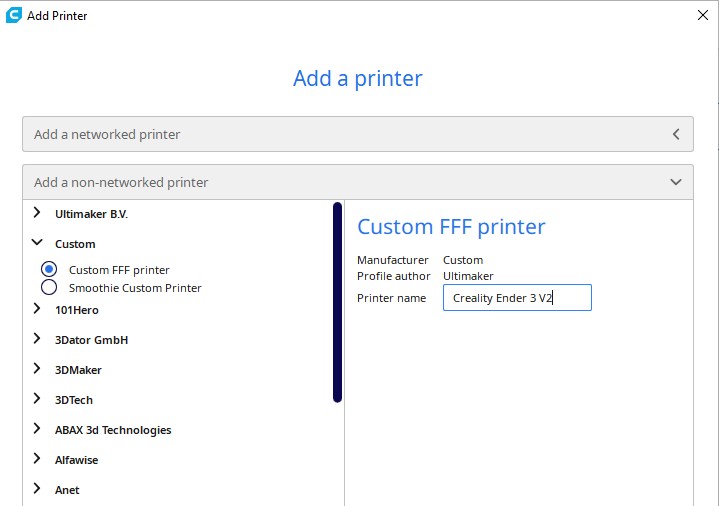Close the Add Printer dialog
Screen dimensions: 719x506
pyautogui.click(x=702, y=15)
